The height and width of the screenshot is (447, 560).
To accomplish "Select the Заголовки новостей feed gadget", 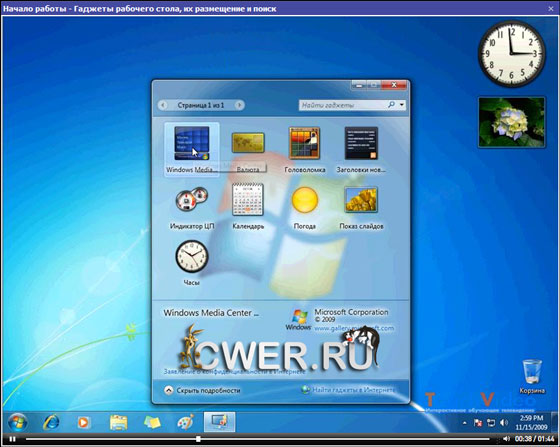I will pyautogui.click(x=361, y=143).
